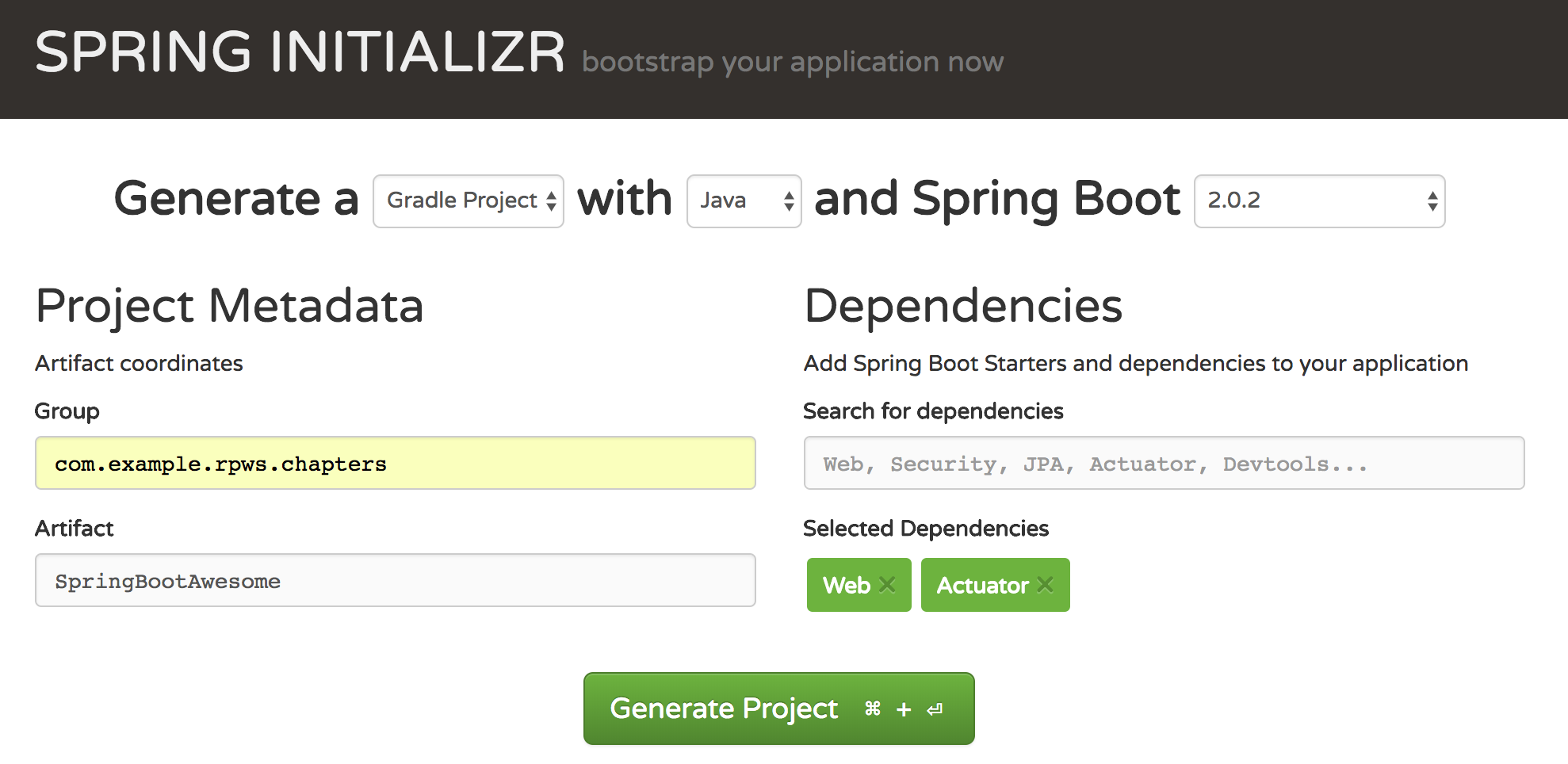Click the dependency search box

(x=1164, y=464)
